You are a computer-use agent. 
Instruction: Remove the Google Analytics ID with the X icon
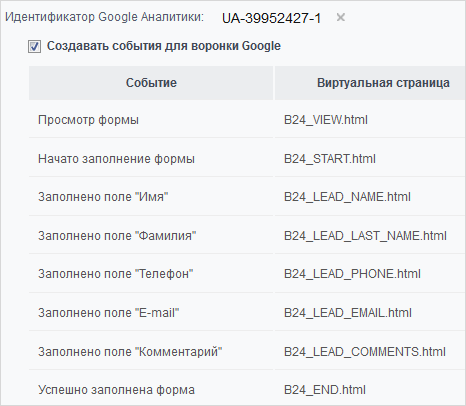tap(340, 17)
